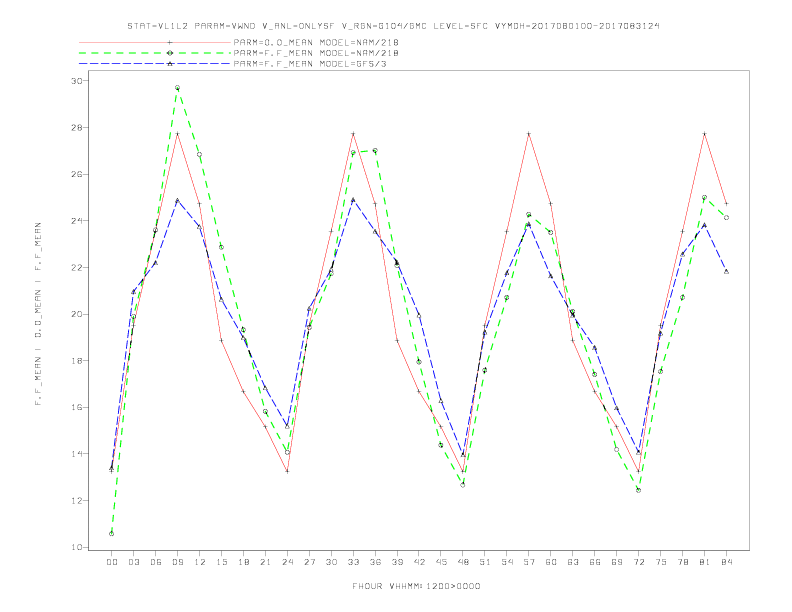
Task: Click x-axis forecast hour label 03
Action: pos(133,562)
